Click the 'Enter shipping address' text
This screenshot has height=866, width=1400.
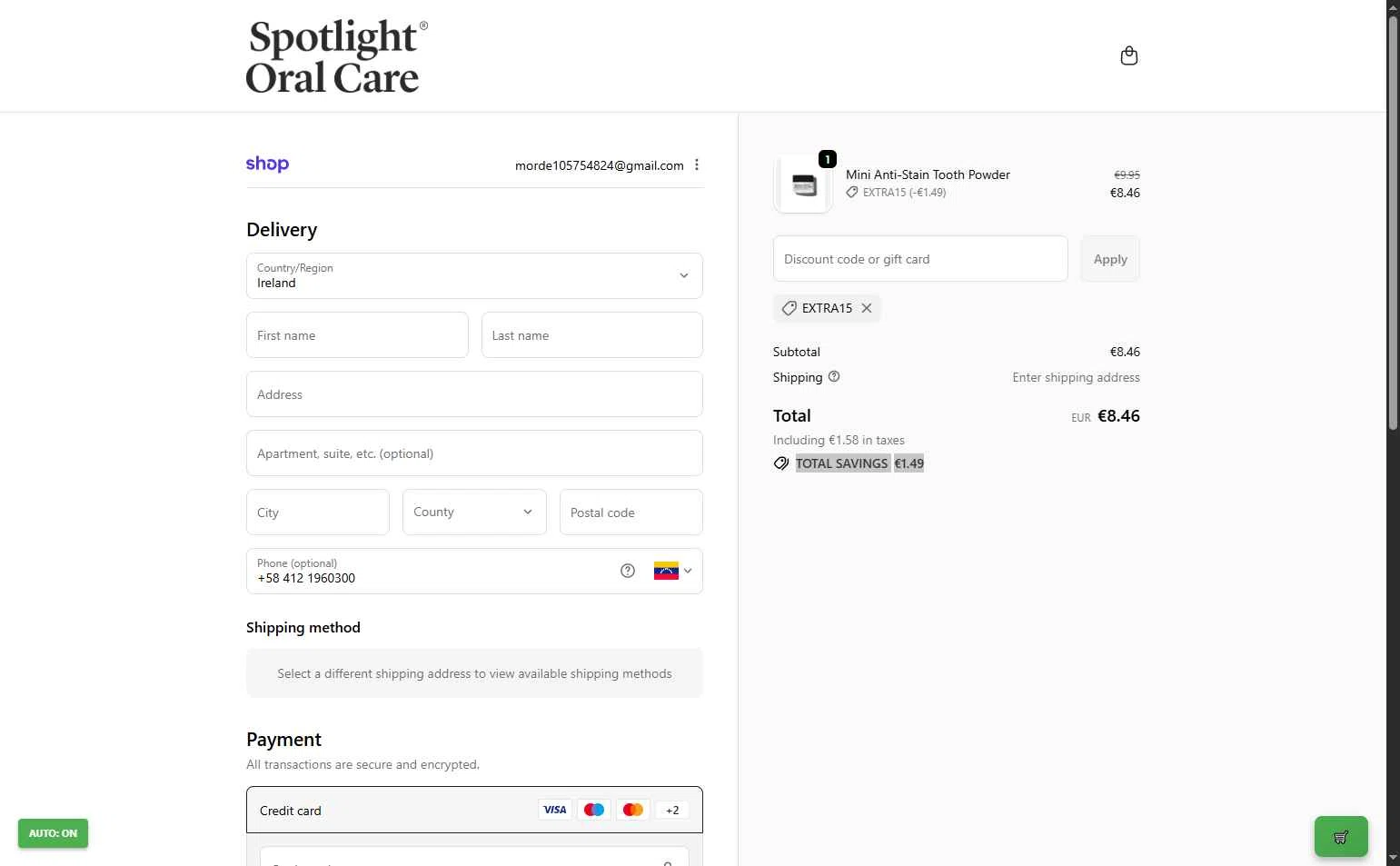coord(1077,377)
